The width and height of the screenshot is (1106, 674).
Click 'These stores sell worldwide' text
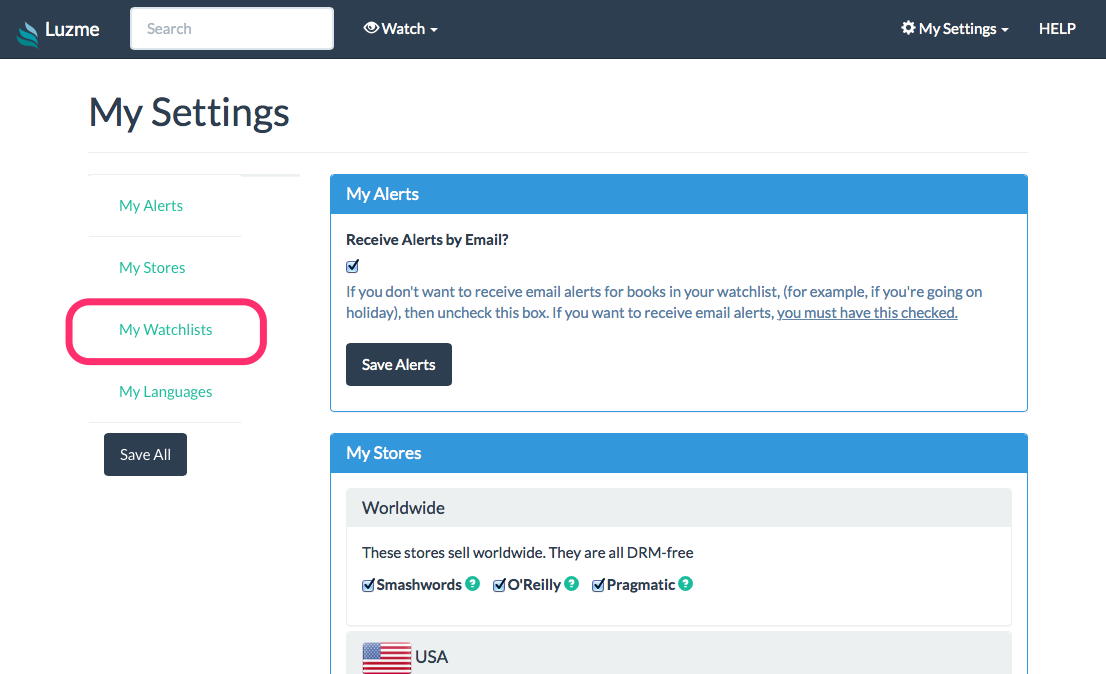coord(528,553)
